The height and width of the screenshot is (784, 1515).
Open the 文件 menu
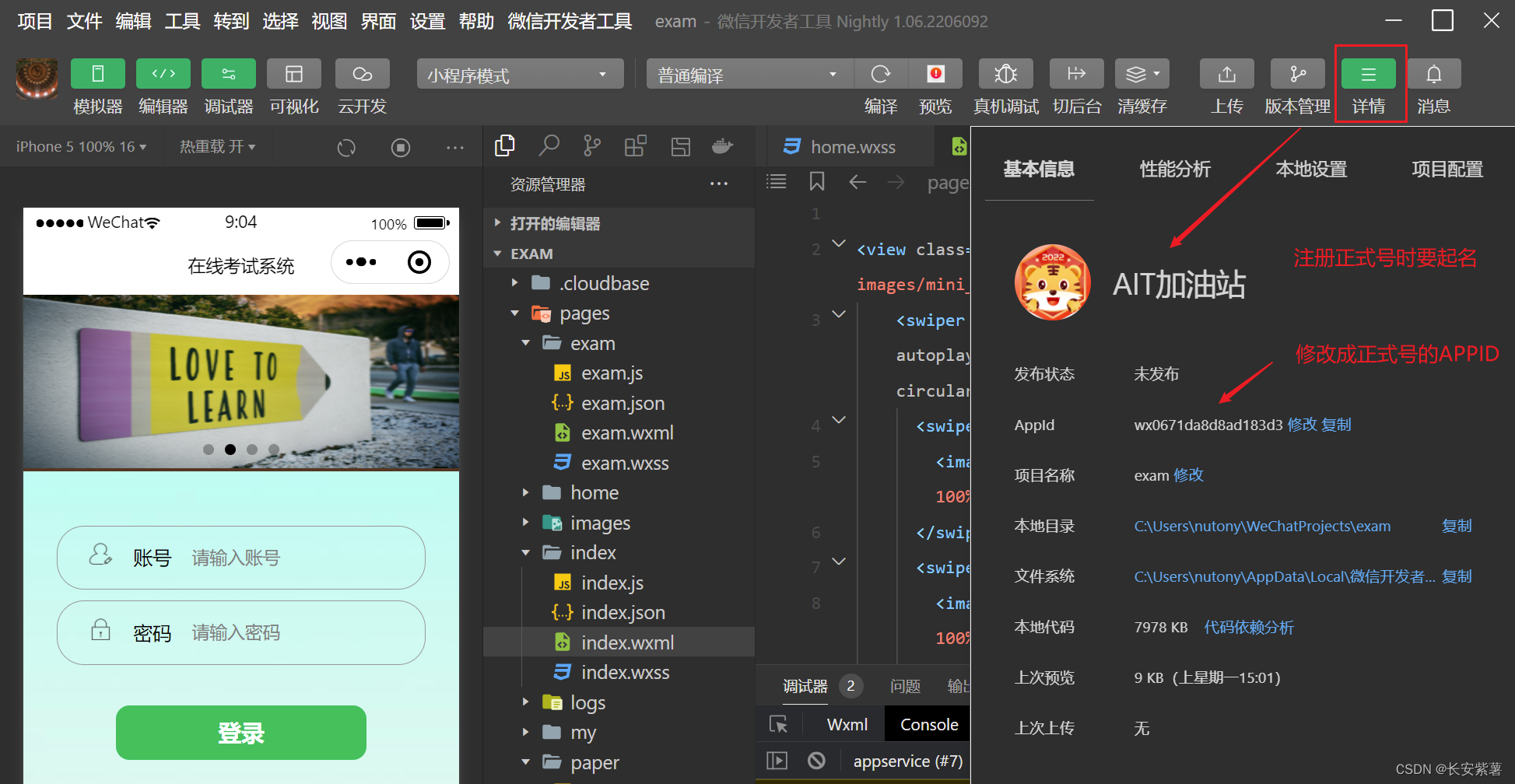84,21
